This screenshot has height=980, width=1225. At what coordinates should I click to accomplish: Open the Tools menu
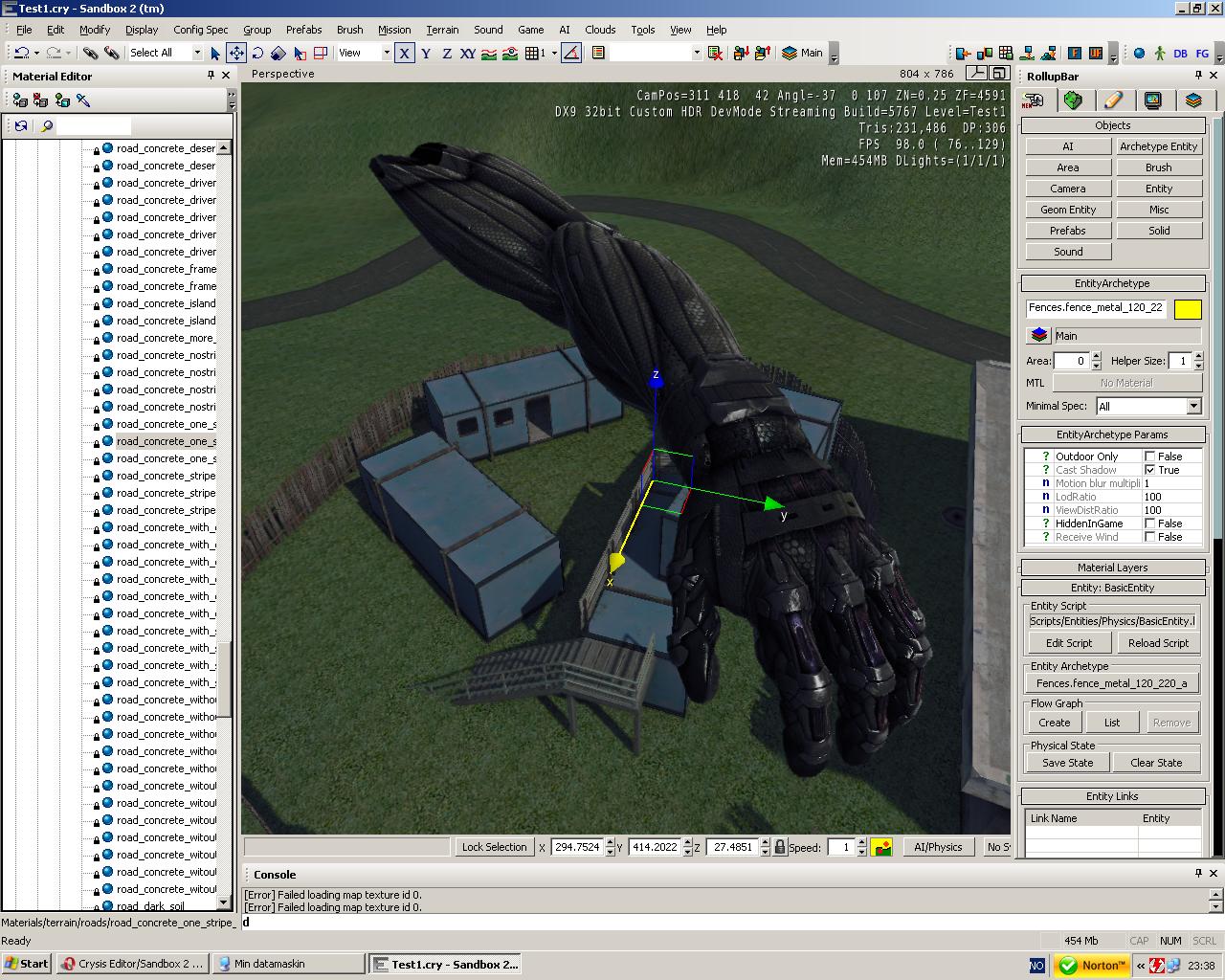point(643,30)
